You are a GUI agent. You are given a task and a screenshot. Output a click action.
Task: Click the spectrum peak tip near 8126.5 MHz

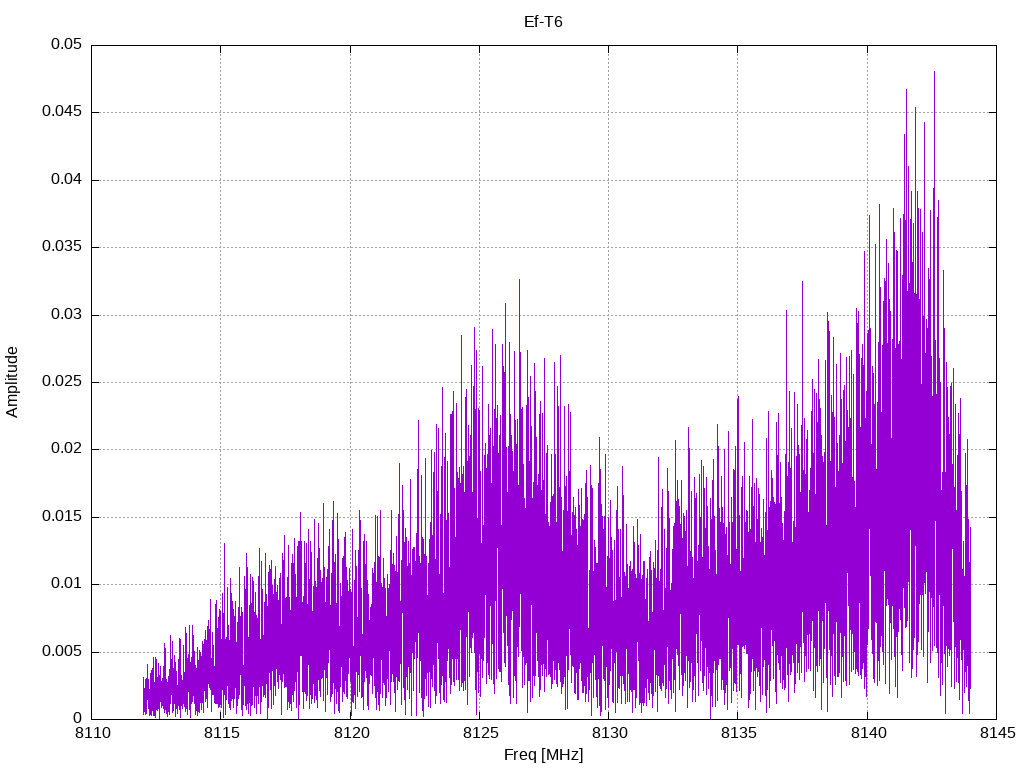pyautogui.click(x=519, y=280)
